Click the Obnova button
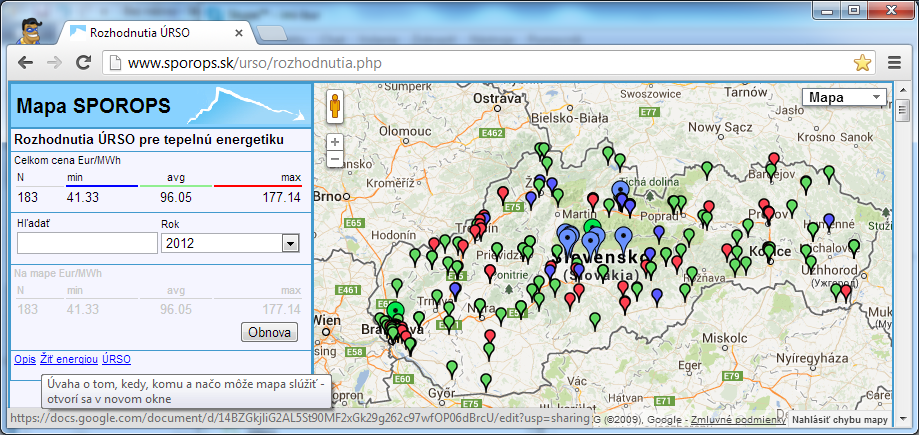This screenshot has height=435, width=919. pos(270,332)
